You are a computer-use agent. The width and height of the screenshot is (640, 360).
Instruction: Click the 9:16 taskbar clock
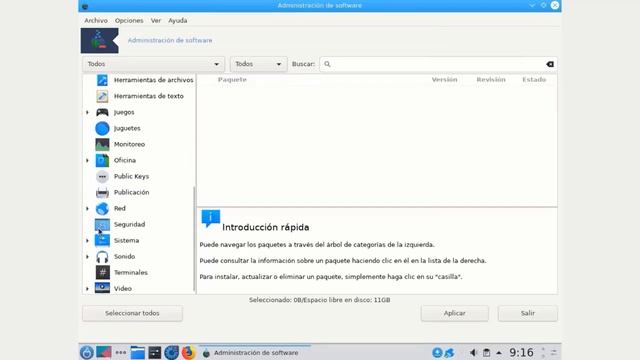point(521,352)
